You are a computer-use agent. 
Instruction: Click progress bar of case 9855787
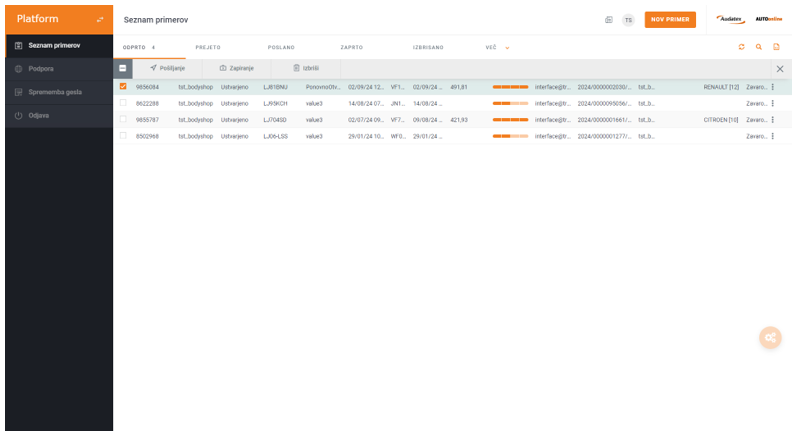[x=510, y=119]
